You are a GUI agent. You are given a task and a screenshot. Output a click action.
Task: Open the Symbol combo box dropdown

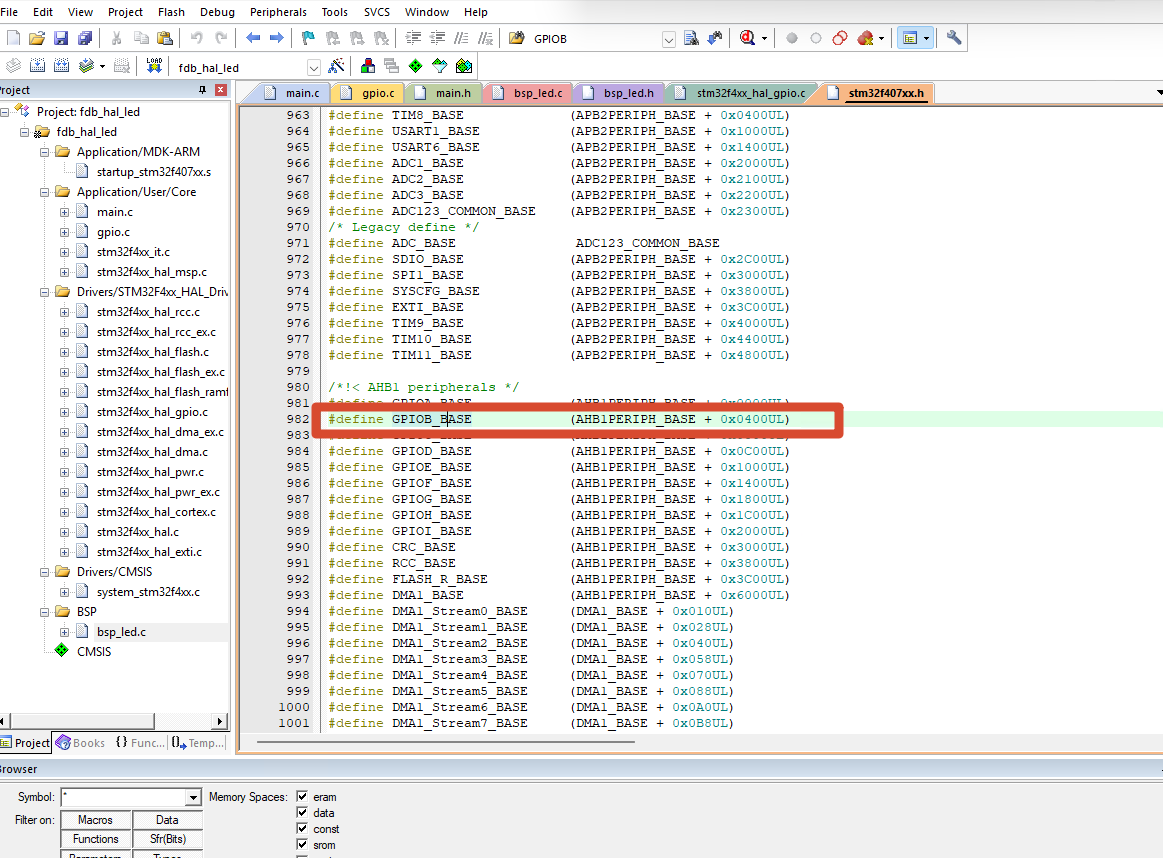(193, 797)
